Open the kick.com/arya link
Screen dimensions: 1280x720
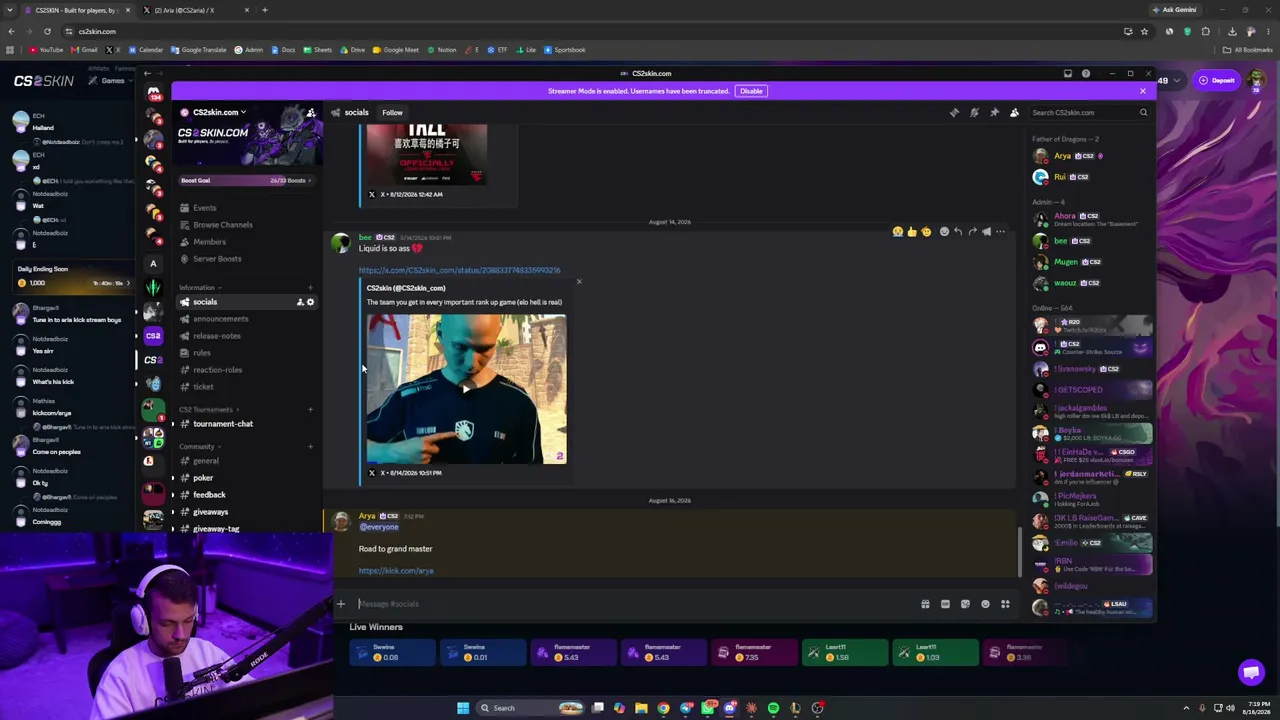click(x=396, y=571)
